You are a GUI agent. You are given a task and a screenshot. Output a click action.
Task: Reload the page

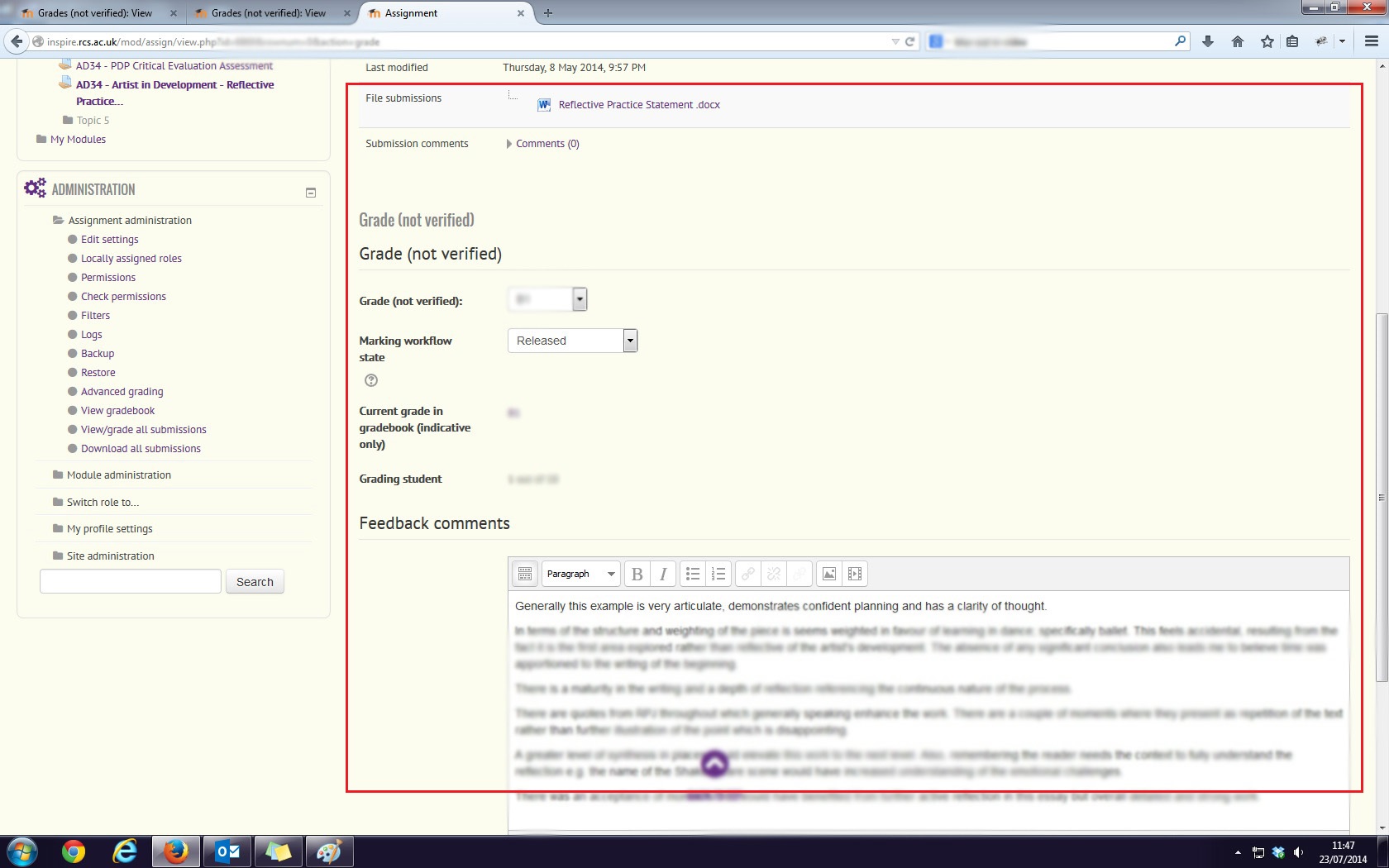910,41
